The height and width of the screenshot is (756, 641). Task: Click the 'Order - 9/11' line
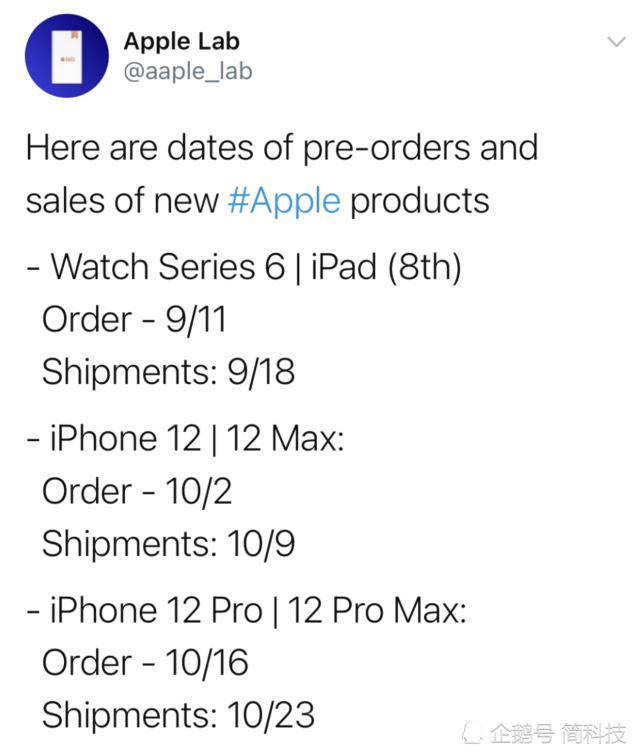click(x=134, y=319)
